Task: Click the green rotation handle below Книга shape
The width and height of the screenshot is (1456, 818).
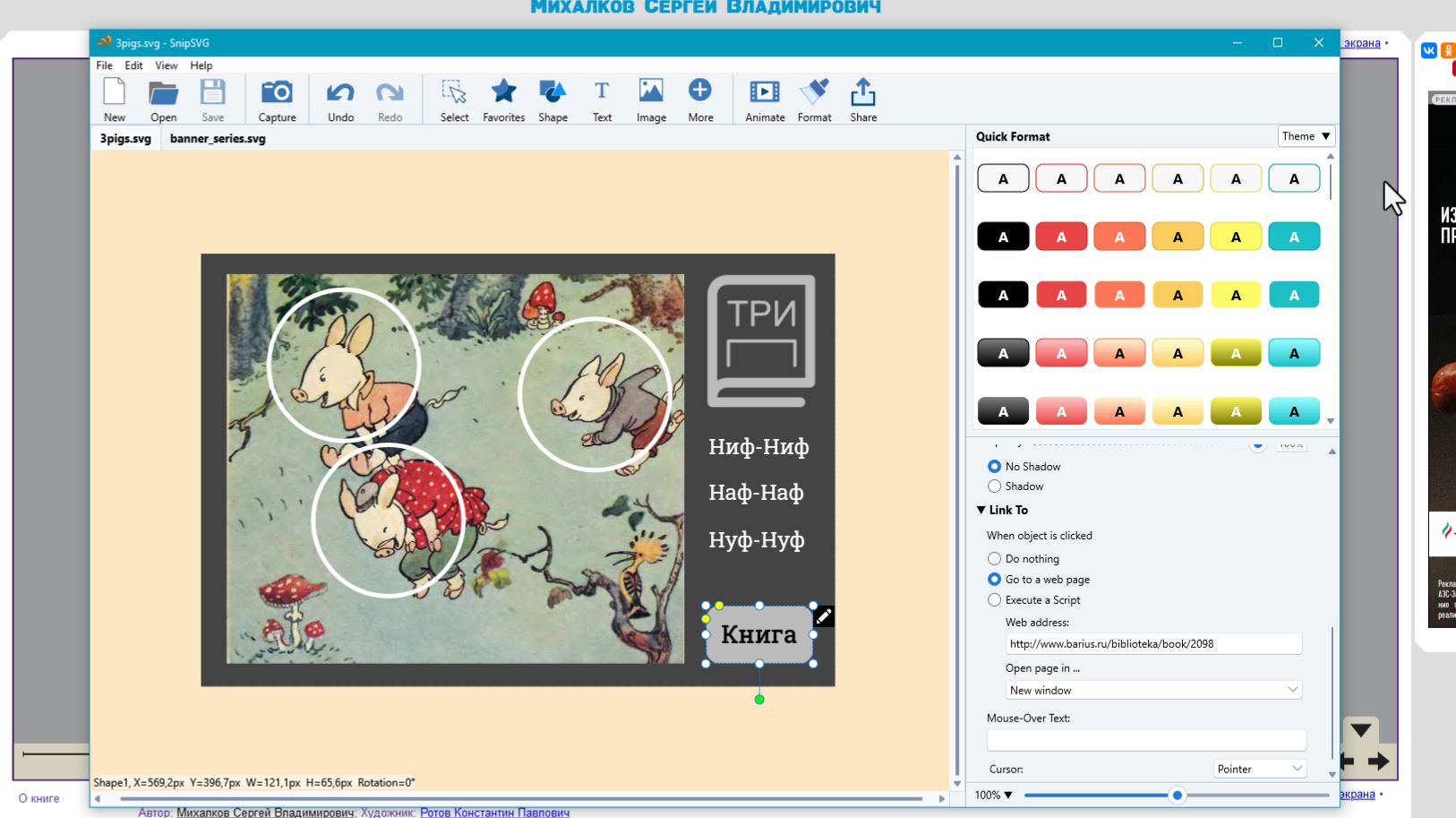Action: click(759, 699)
